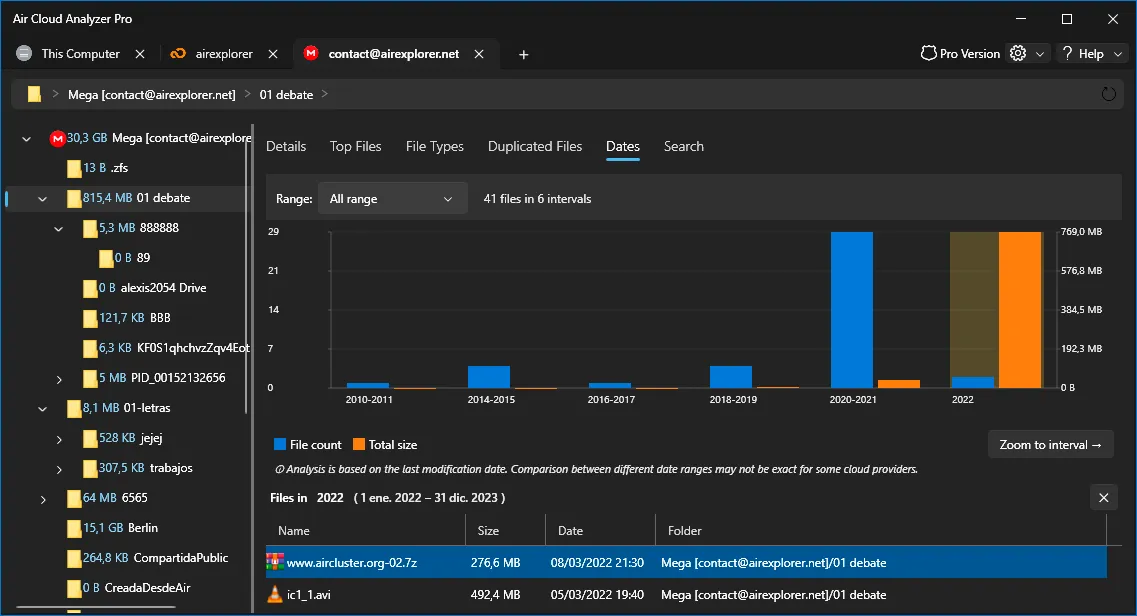Screen dimensions: 1137x616
Task: Expand the PID_00152132656 folder node
Action: [x=59, y=379]
